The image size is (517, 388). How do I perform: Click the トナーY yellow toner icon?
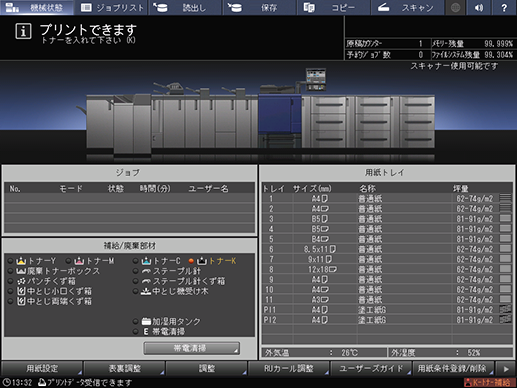pos(21,261)
